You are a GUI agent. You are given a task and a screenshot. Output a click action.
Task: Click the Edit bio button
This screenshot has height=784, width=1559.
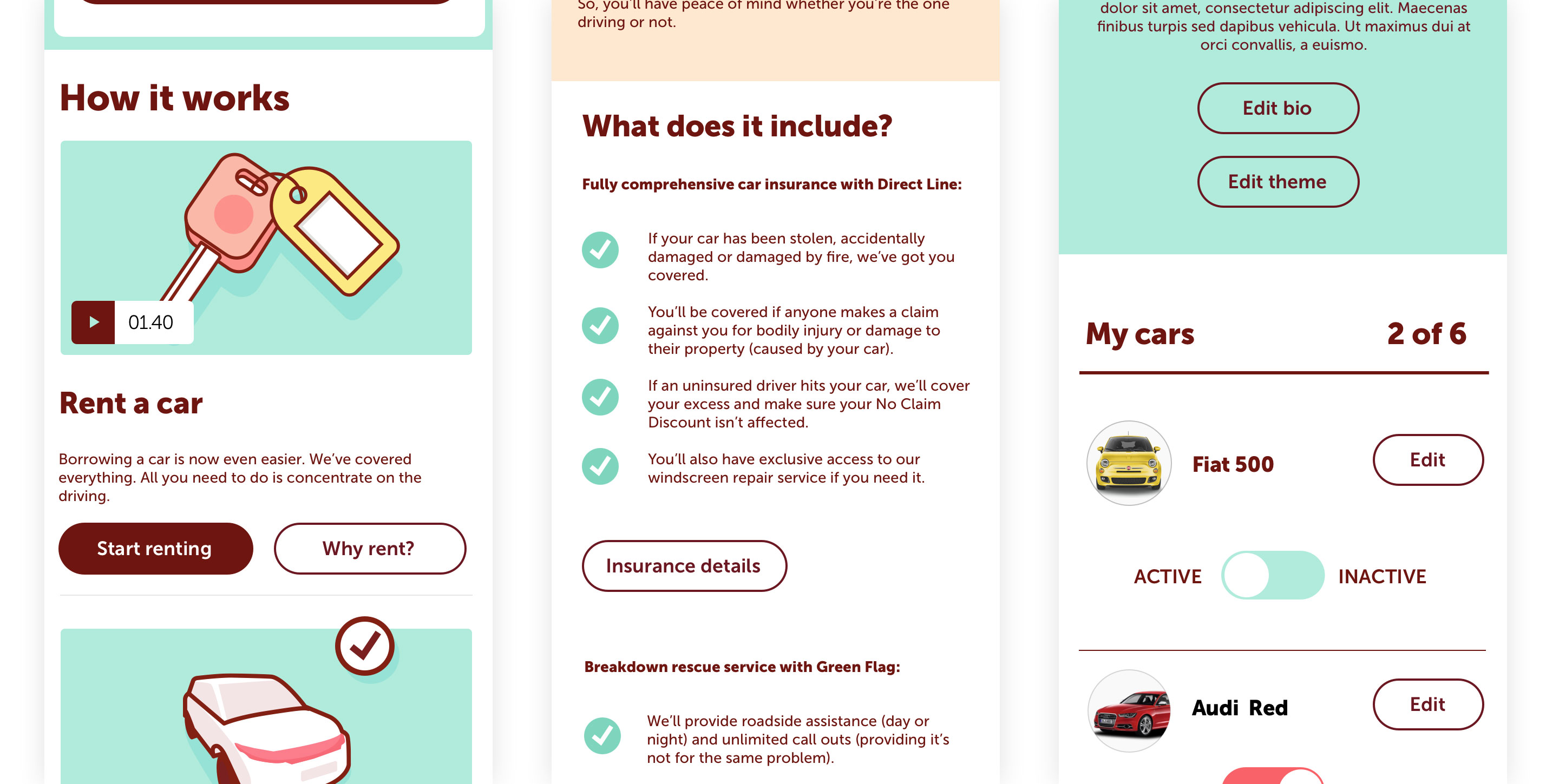pyautogui.click(x=1278, y=107)
